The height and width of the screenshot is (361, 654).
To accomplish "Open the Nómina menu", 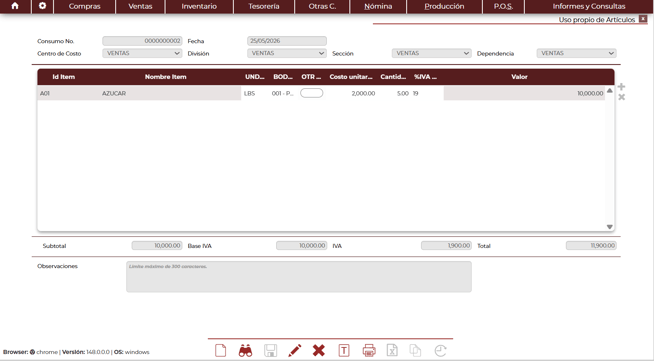I will (x=378, y=6).
